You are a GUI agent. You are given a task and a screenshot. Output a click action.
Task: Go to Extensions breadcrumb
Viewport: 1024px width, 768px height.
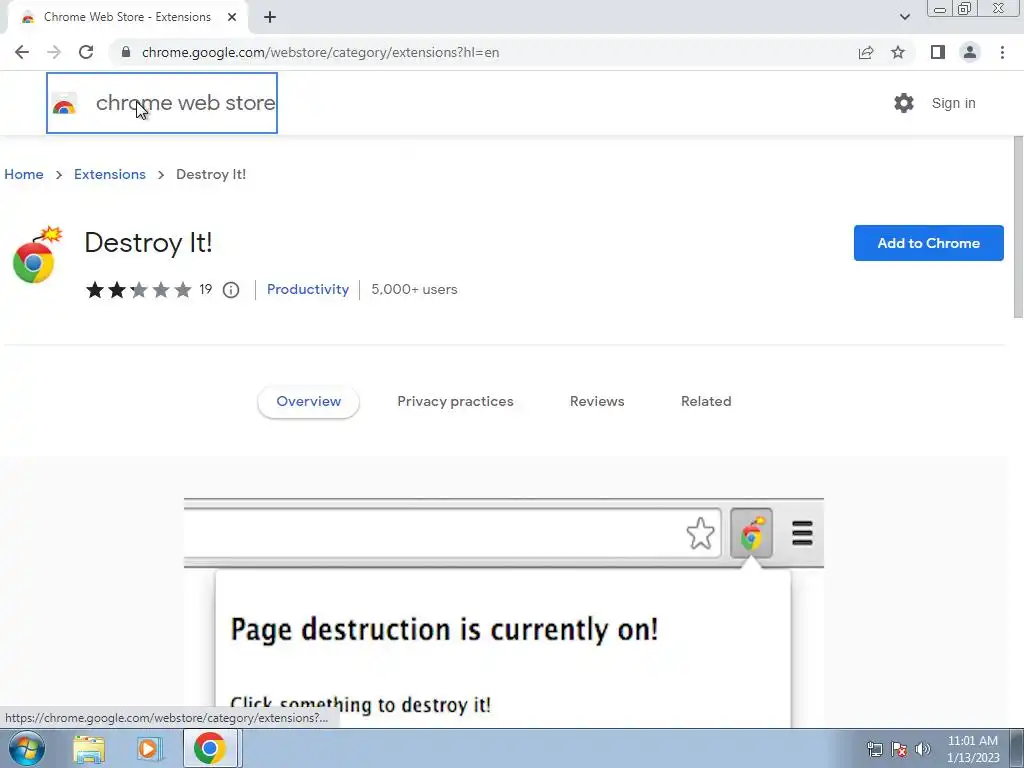pos(110,174)
